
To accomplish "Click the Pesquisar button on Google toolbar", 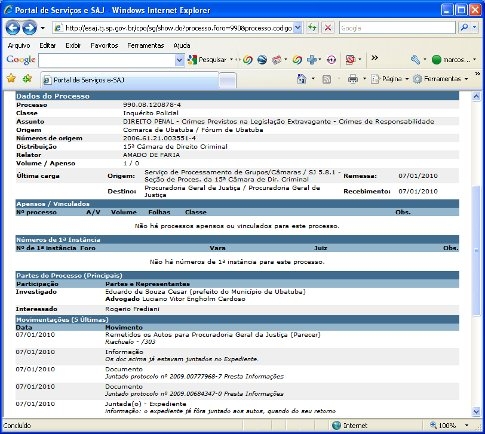I will tap(207, 60).
